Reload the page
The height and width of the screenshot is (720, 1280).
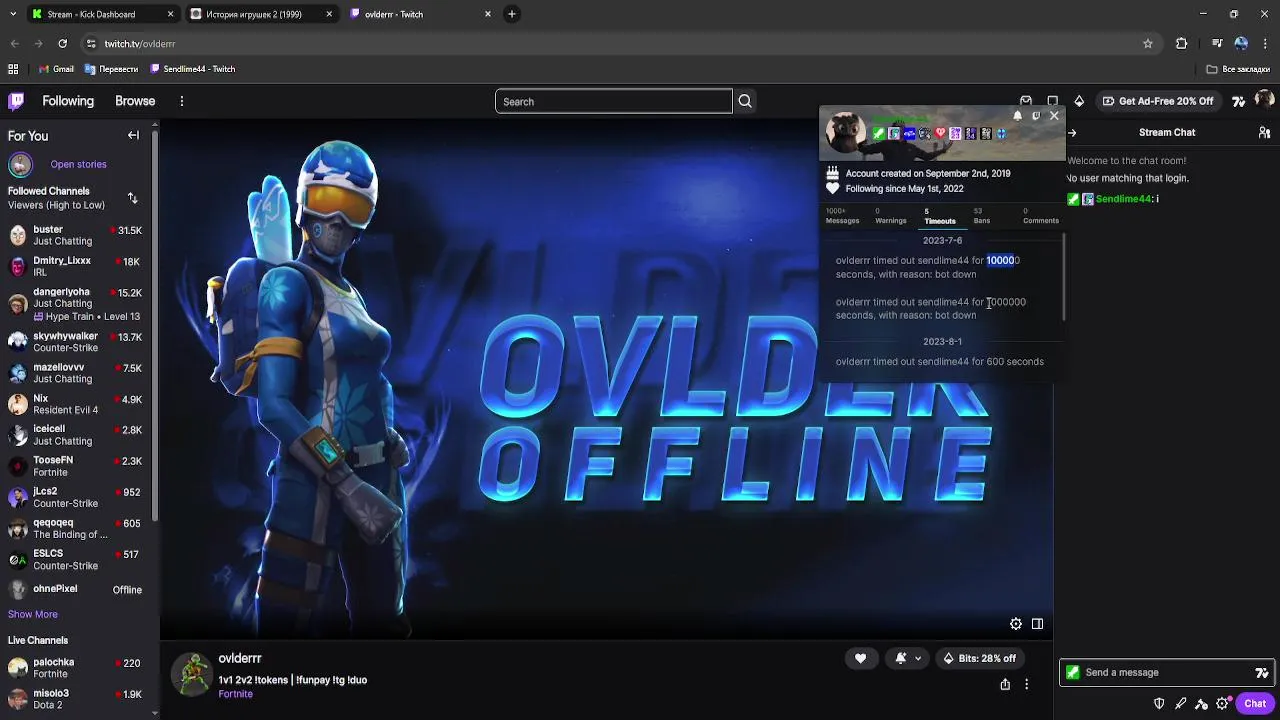pos(62,44)
